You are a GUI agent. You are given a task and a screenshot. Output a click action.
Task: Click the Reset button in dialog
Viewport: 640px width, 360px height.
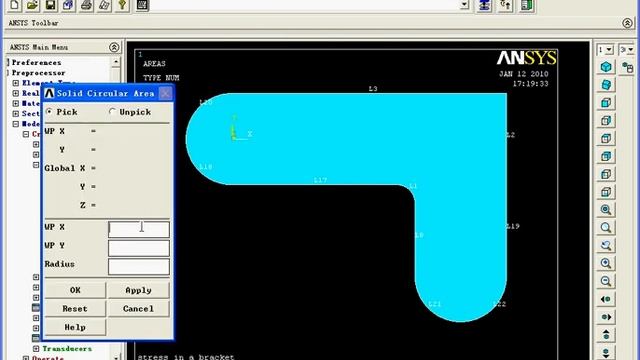(x=75, y=309)
